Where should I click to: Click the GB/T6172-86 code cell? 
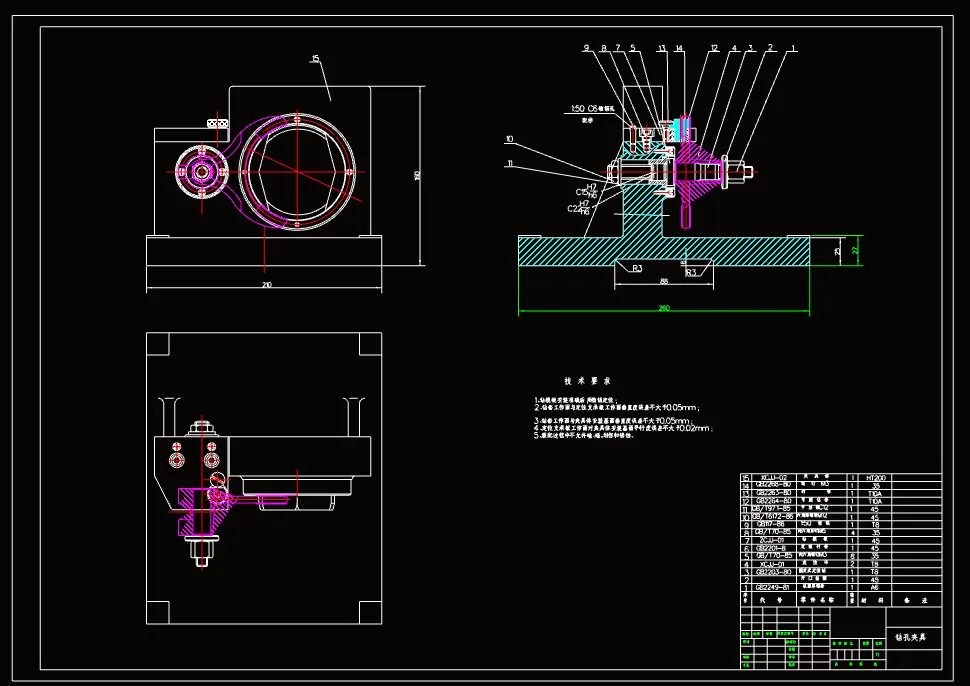(773, 517)
